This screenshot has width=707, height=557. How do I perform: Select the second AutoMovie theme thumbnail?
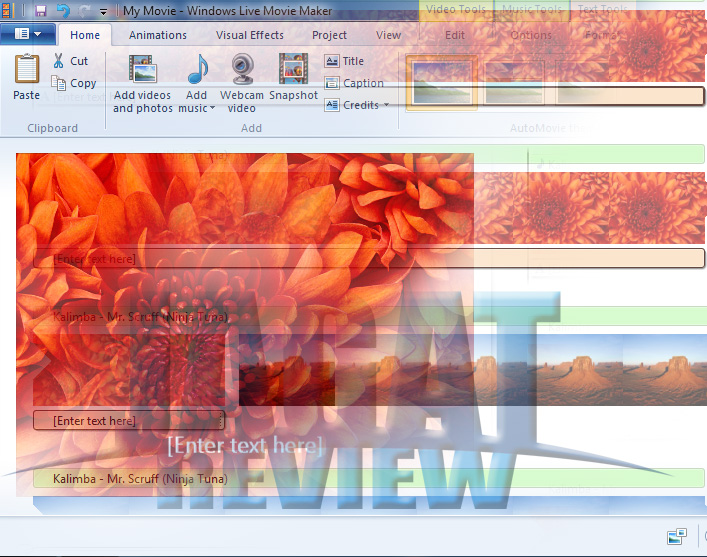[x=513, y=82]
